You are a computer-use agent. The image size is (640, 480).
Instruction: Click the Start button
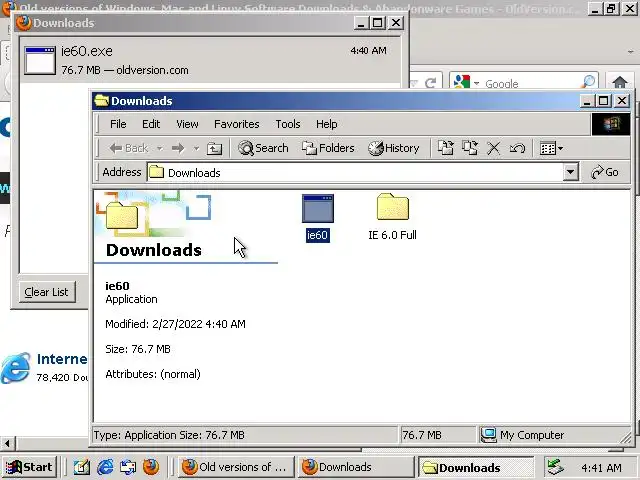pos(29,467)
